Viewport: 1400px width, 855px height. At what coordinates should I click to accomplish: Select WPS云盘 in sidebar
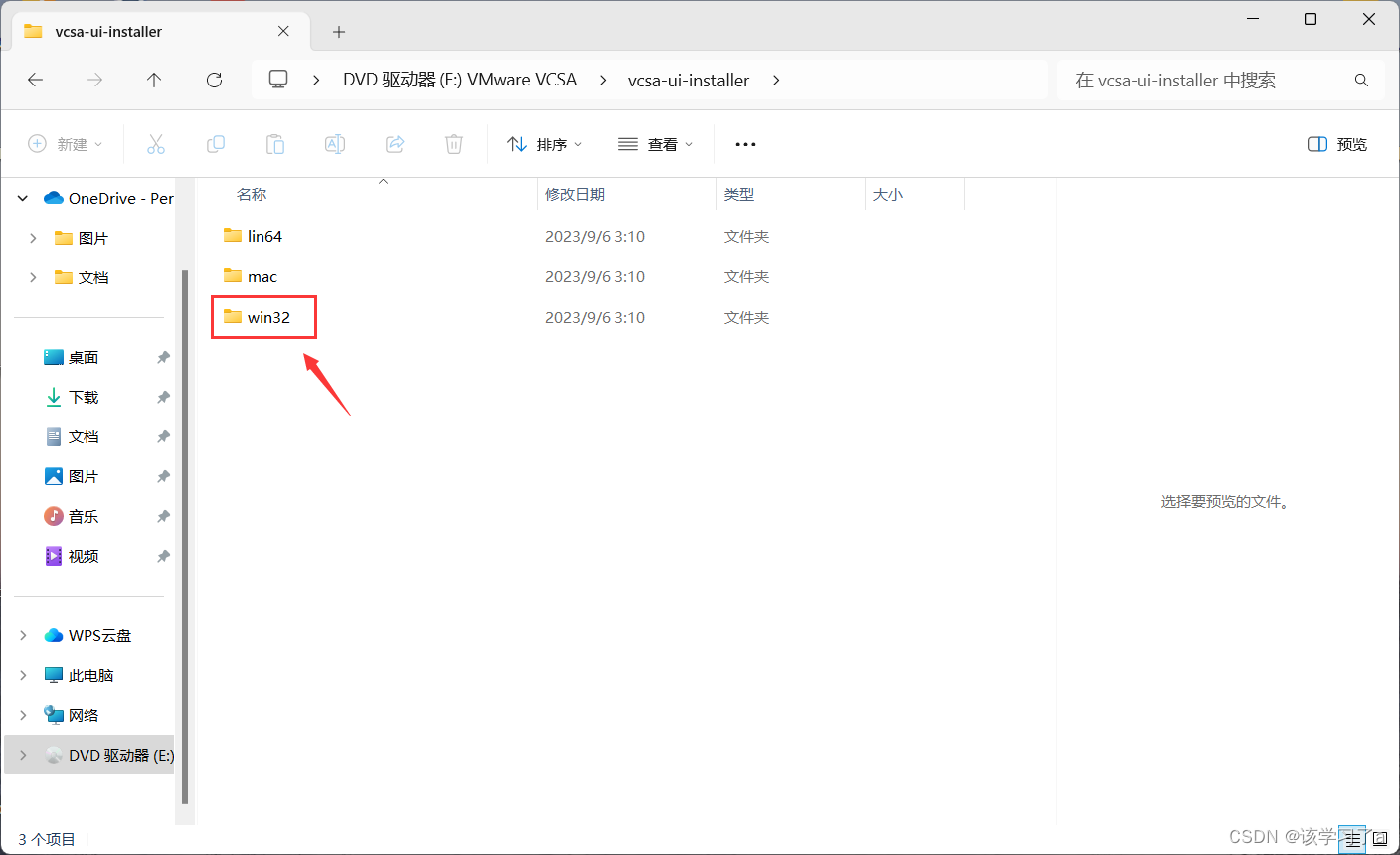tap(87, 635)
